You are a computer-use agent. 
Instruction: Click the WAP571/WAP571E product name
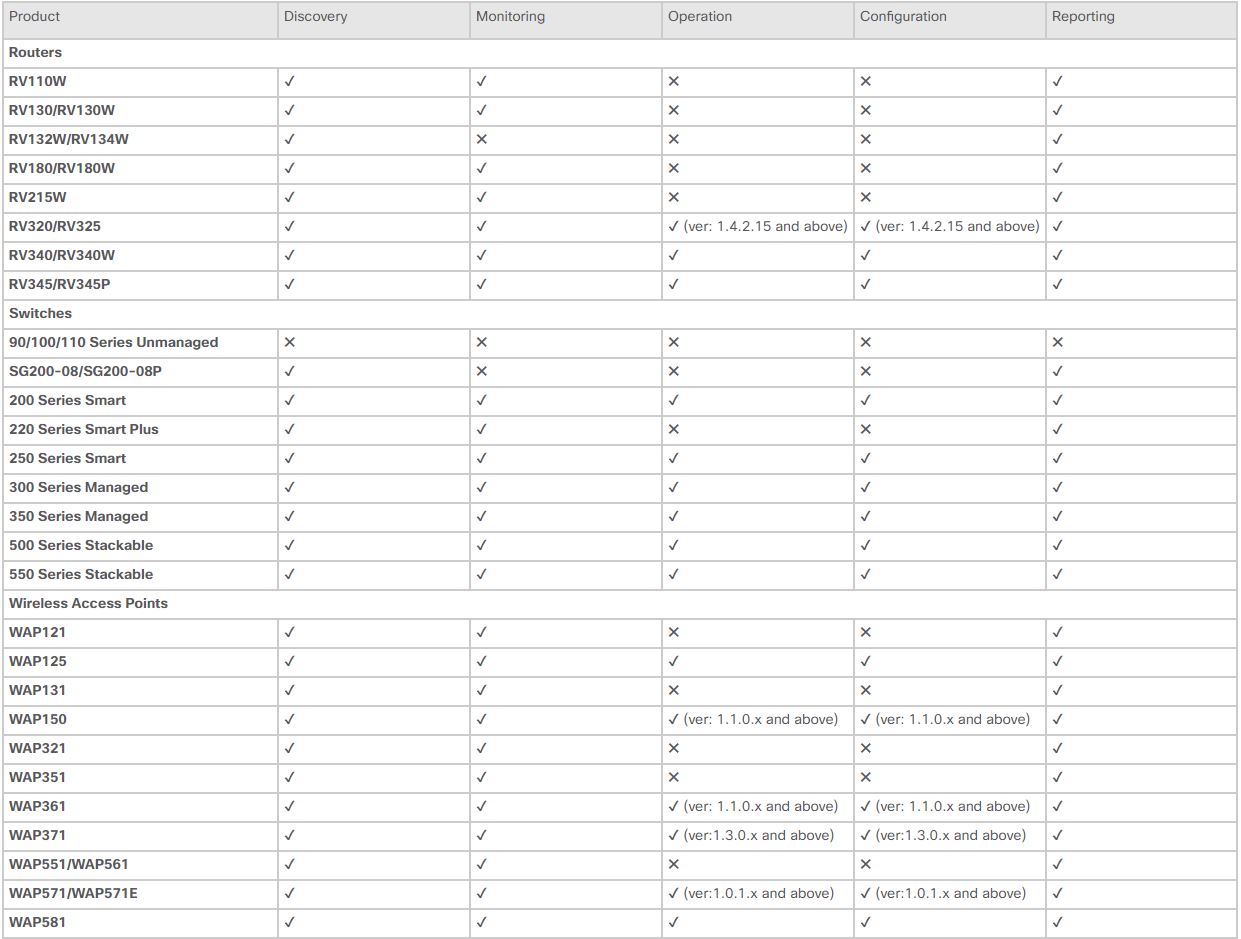(73, 893)
